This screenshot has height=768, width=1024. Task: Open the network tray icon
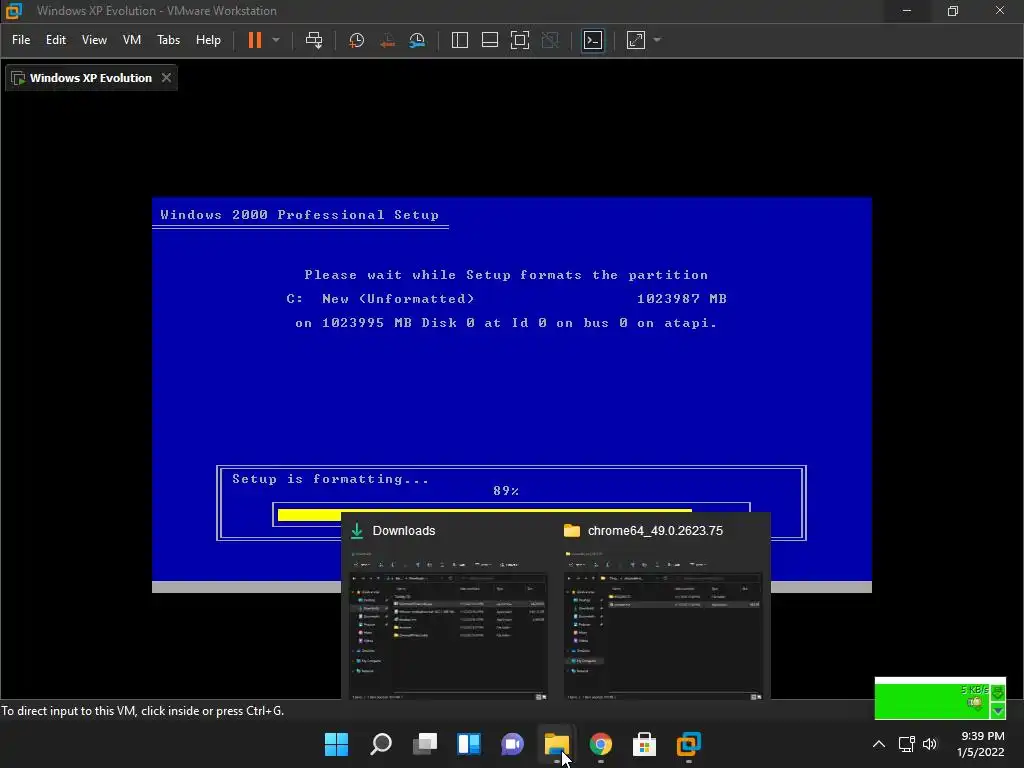click(906, 744)
